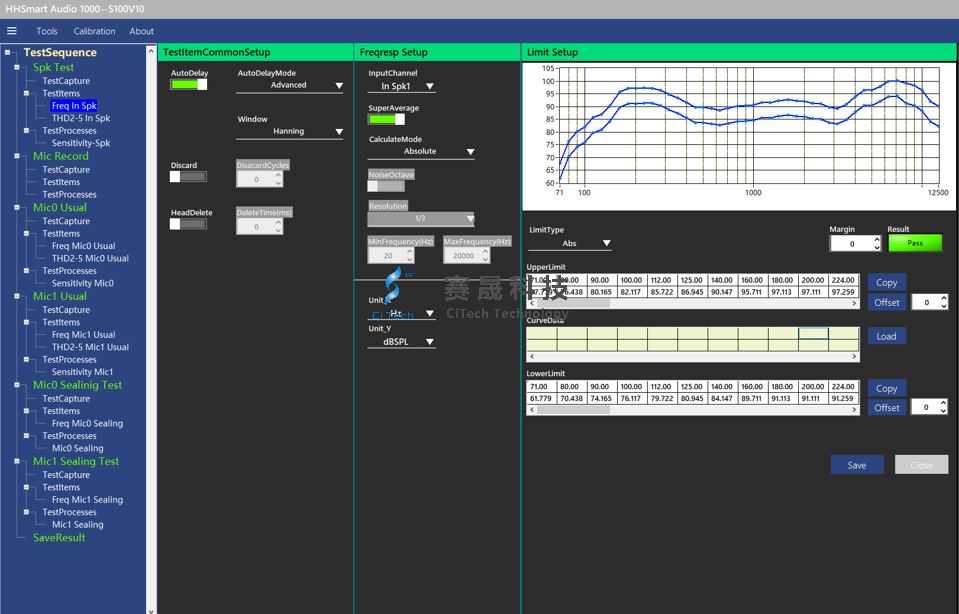This screenshot has height=614, width=959.
Task: Select Freq Mic0 Sealing tree item
Action: point(87,423)
